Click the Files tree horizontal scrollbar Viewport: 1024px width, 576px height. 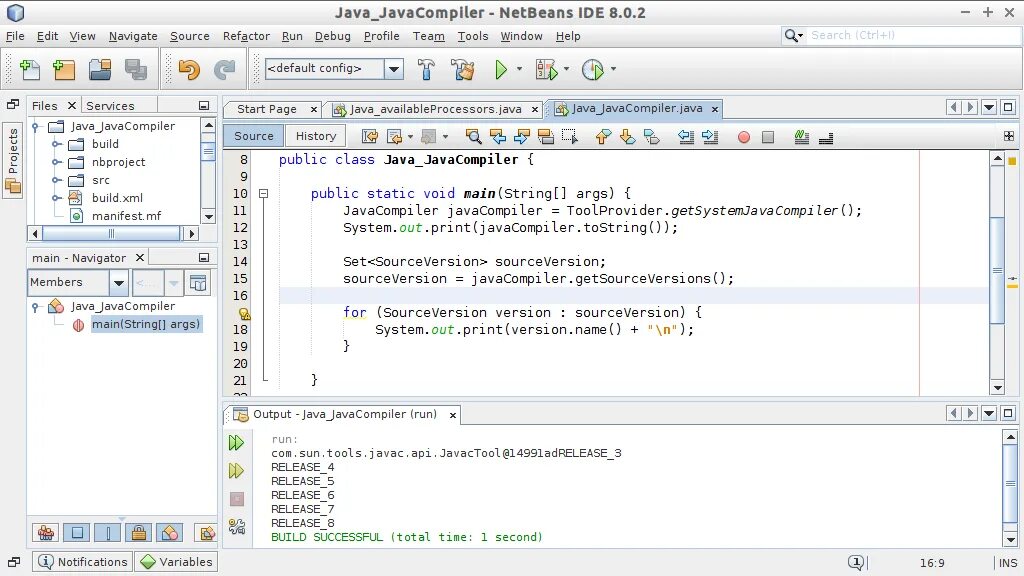coord(111,233)
